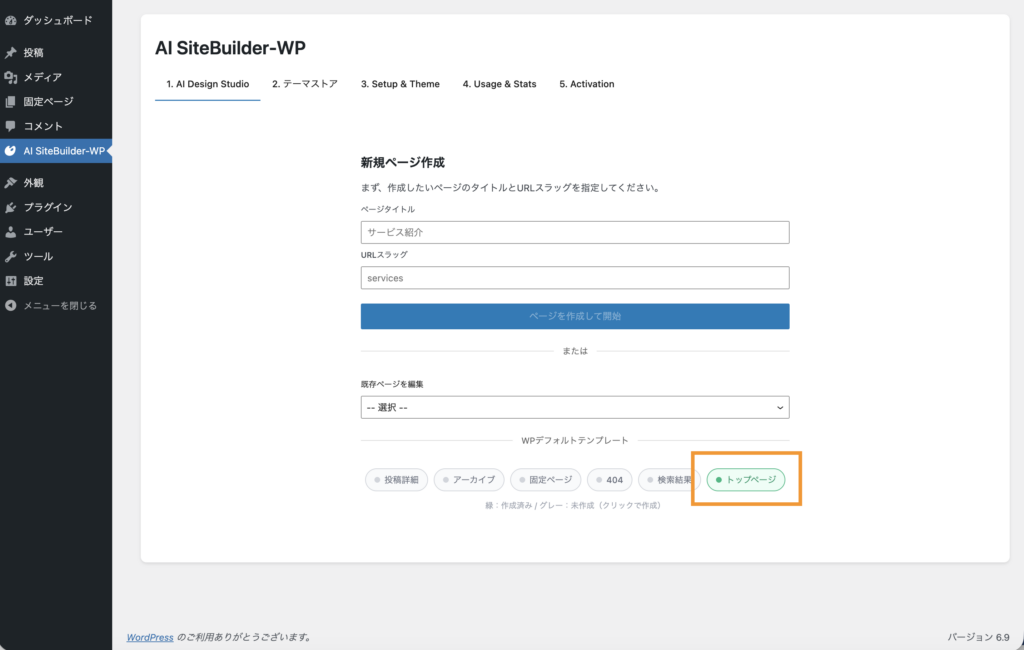The width and height of the screenshot is (1024, 650).
Task: Open the 3. Setup & Theme tab
Action: [x=400, y=84]
